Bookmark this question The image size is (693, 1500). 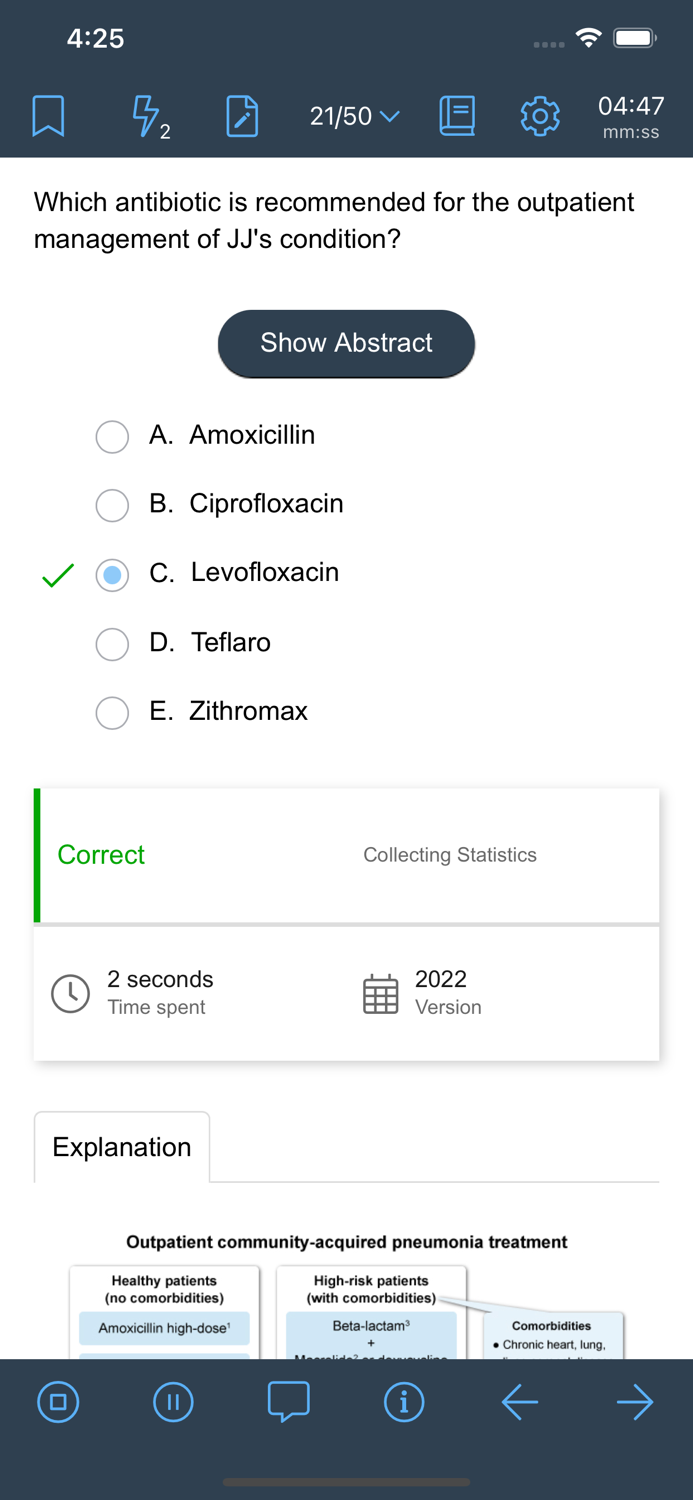tap(48, 115)
